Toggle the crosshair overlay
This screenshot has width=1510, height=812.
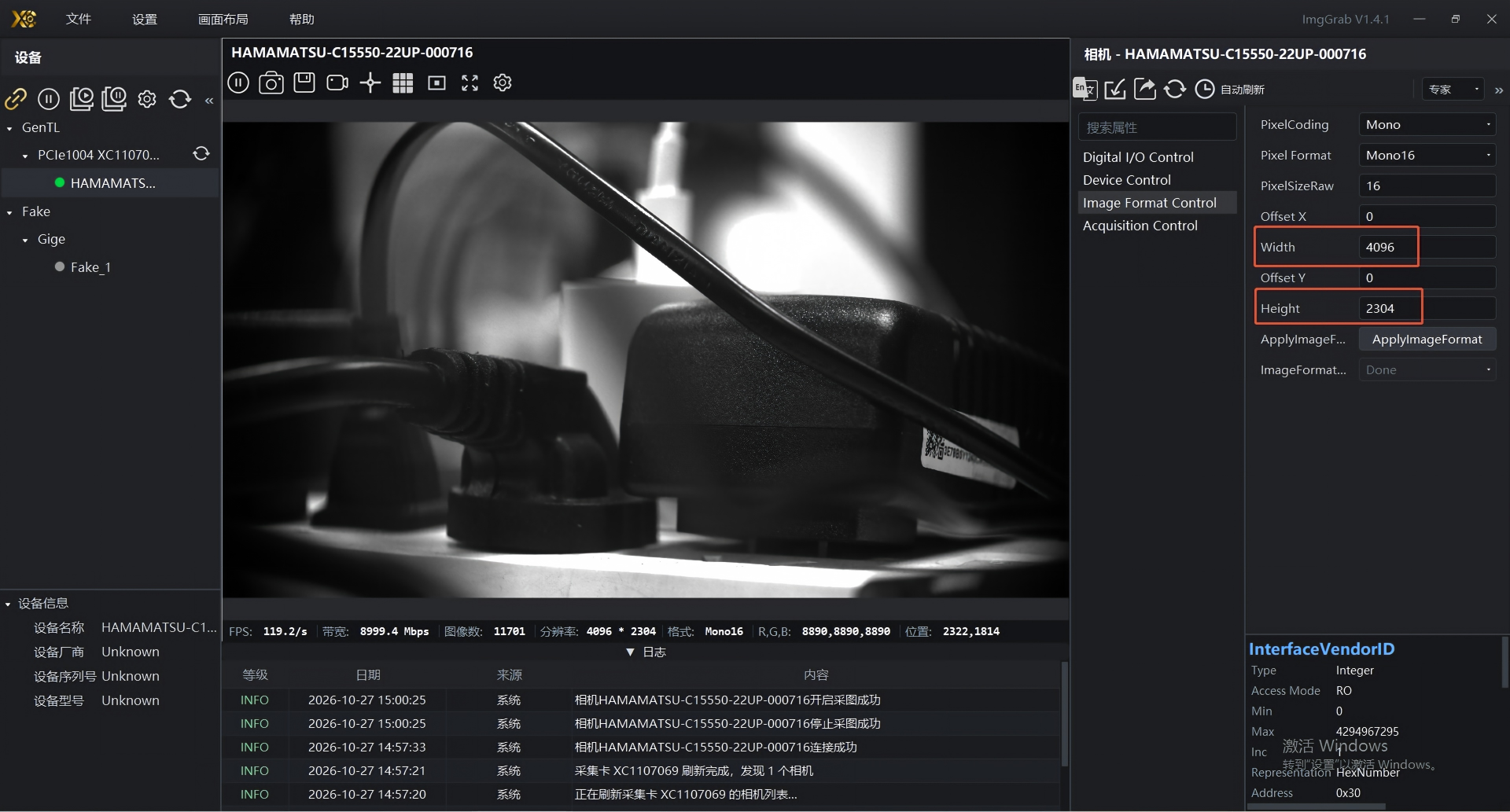[x=370, y=83]
